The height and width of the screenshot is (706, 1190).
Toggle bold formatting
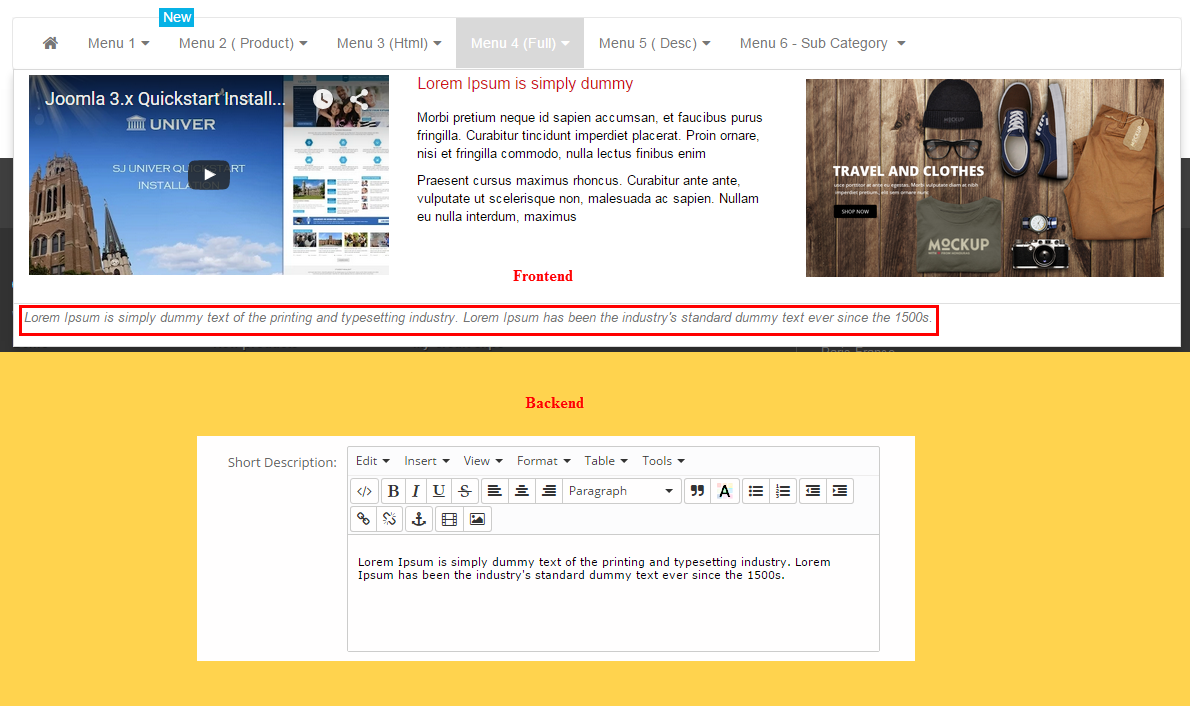point(393,491)
